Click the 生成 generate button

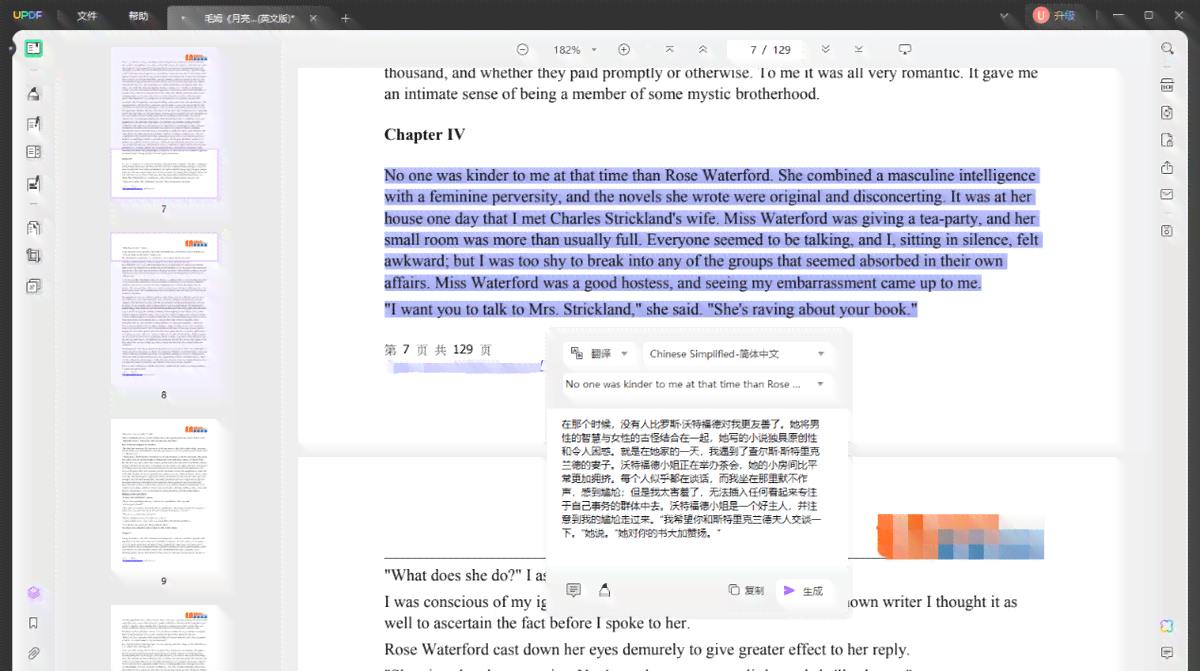(x=803, y=590)
